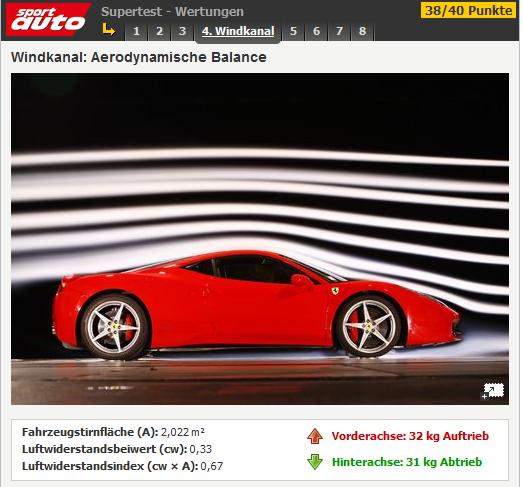
Task: Click the Luftwiderstandsbeiwert (cw) value
Action: coord(201,449)
